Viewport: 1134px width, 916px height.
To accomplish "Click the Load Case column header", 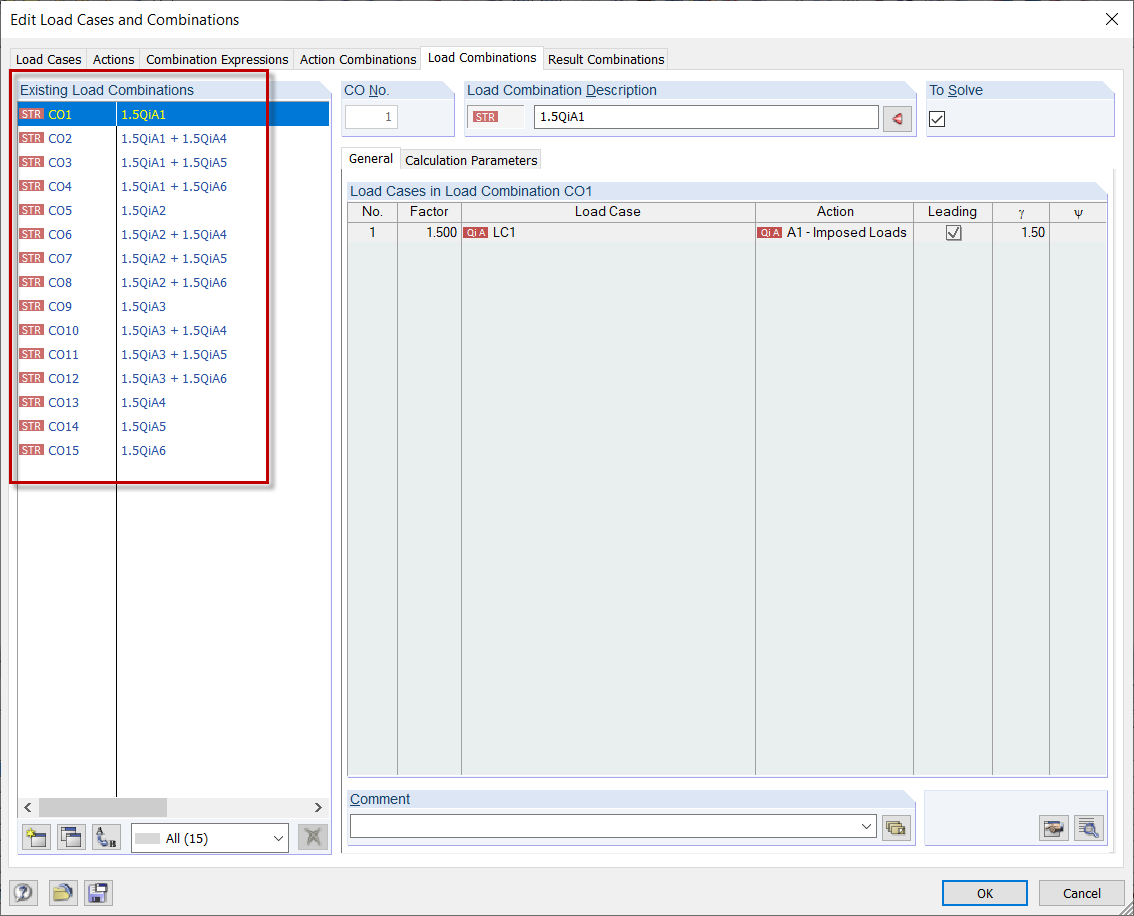I will (x=608, y=212).
